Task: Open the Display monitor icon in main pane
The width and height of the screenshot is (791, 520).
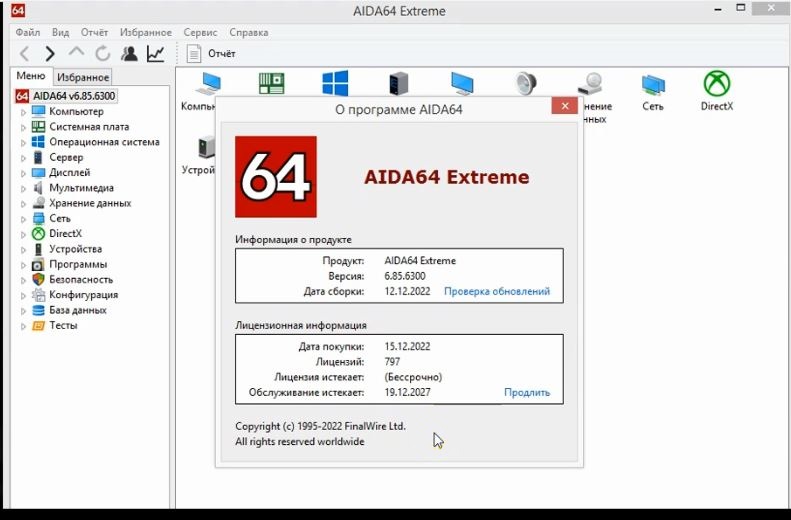Action: pos(462,83)
